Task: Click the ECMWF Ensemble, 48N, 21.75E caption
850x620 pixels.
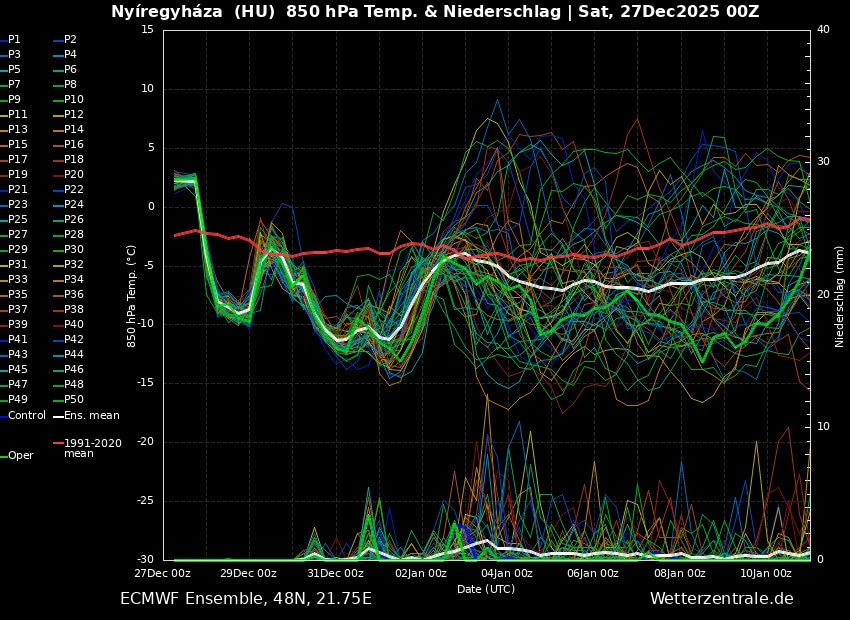Action: tap(245, 599)
